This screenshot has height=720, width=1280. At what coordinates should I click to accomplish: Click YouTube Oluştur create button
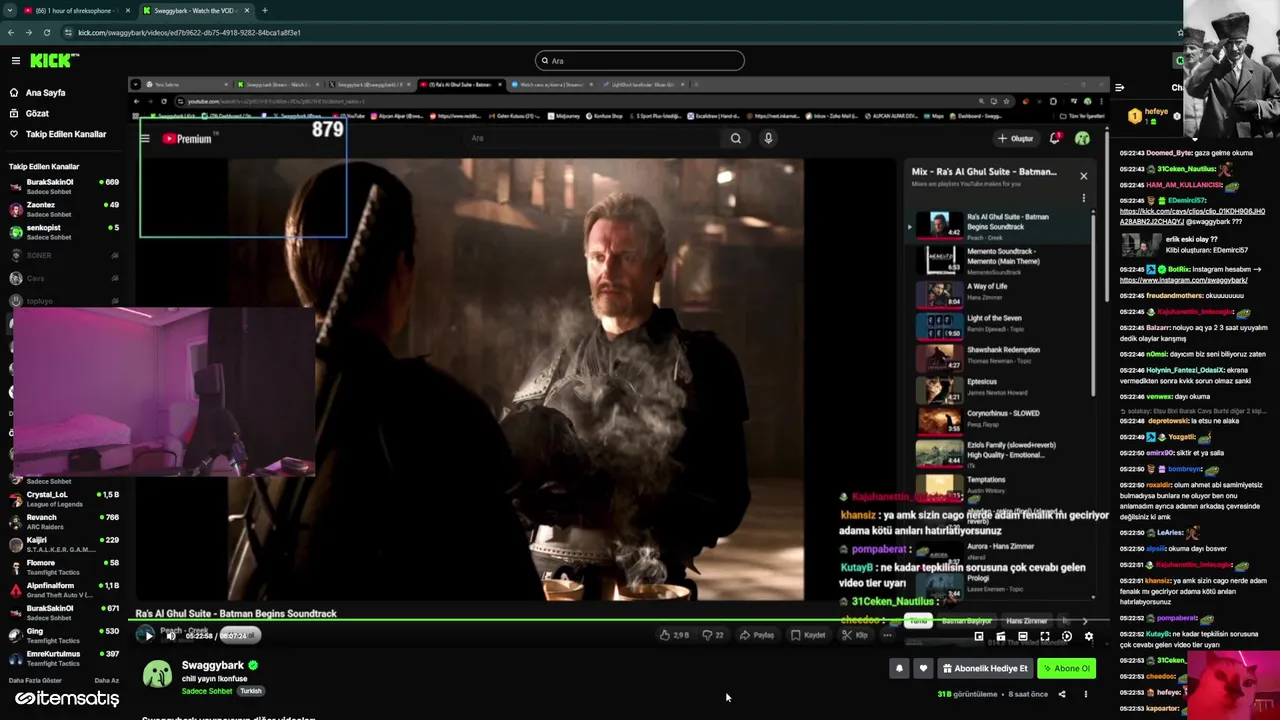[1016, 139]
